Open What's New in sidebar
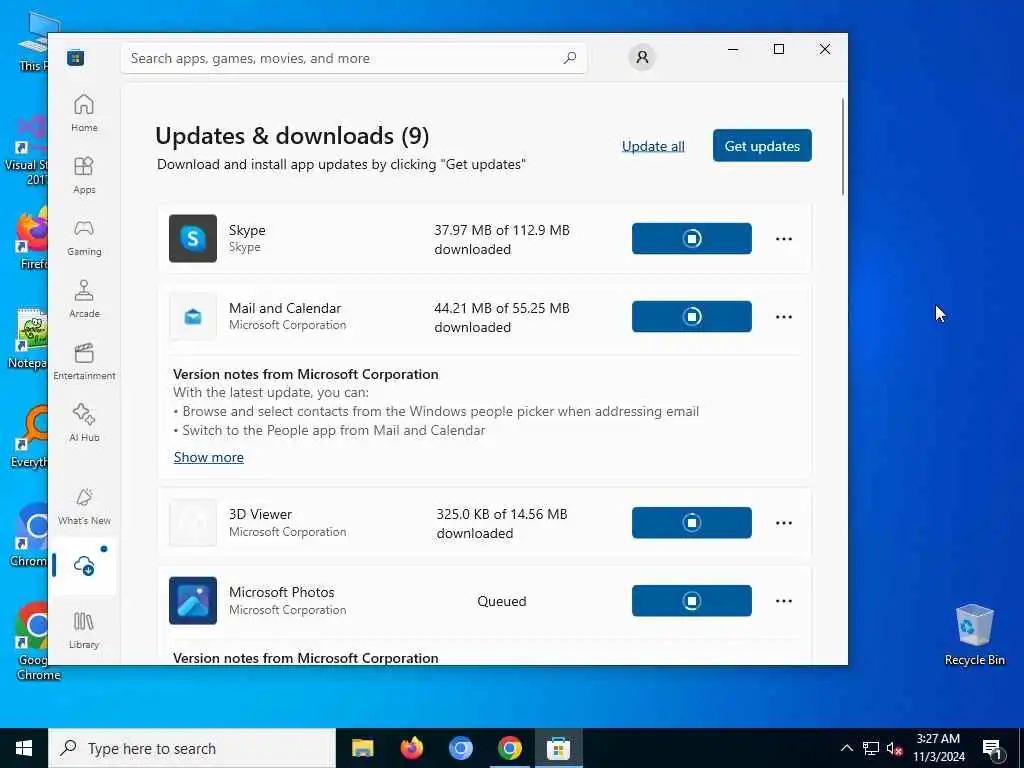 coord(84,506)
